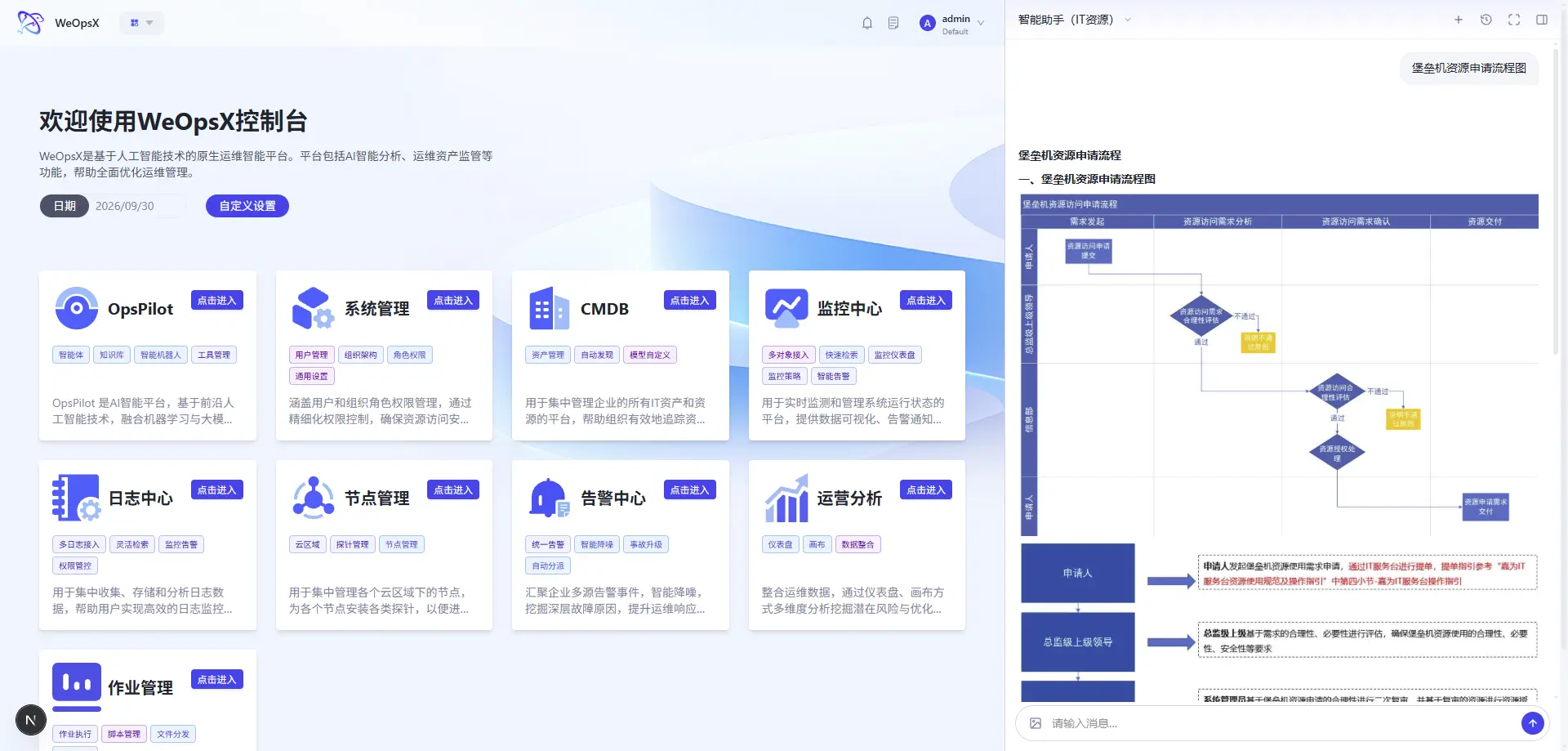Click the 系统管理 module icon
The image size is (1568, 751).
[x=313, y=308]
